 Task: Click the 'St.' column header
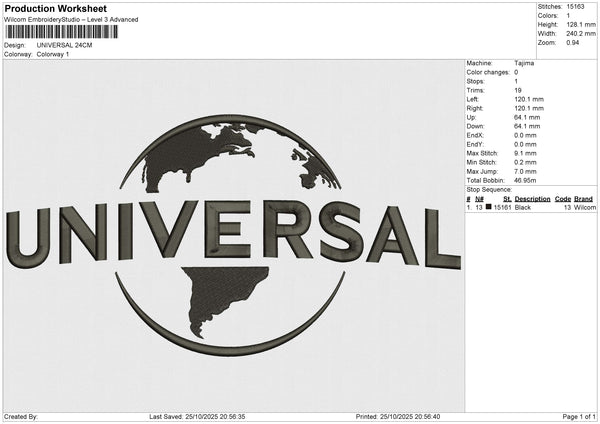point(507,199)
